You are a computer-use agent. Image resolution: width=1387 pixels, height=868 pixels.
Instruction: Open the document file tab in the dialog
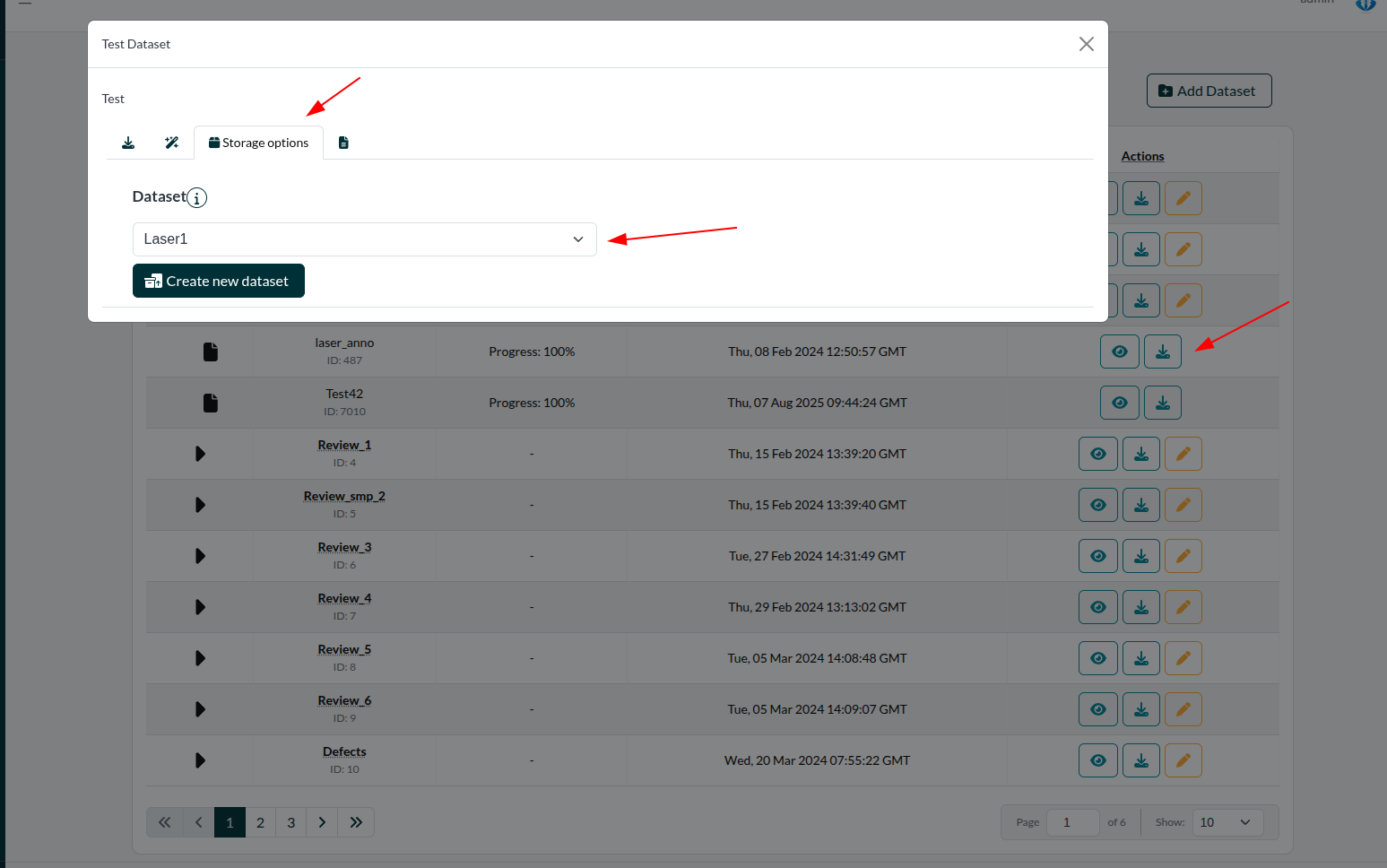coord(343,143)
